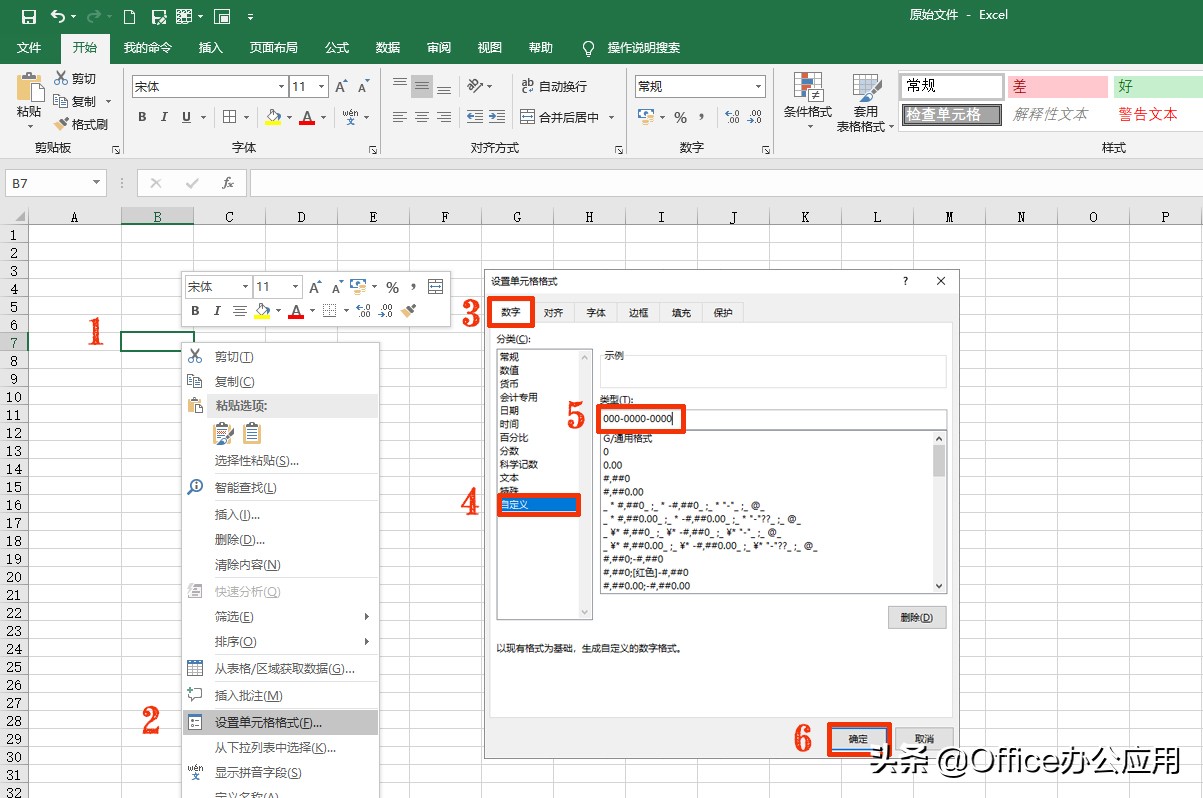Screen dimensions: 1203x798
Task: Click the Insert Function fx icon
Action: pos(228,183)
